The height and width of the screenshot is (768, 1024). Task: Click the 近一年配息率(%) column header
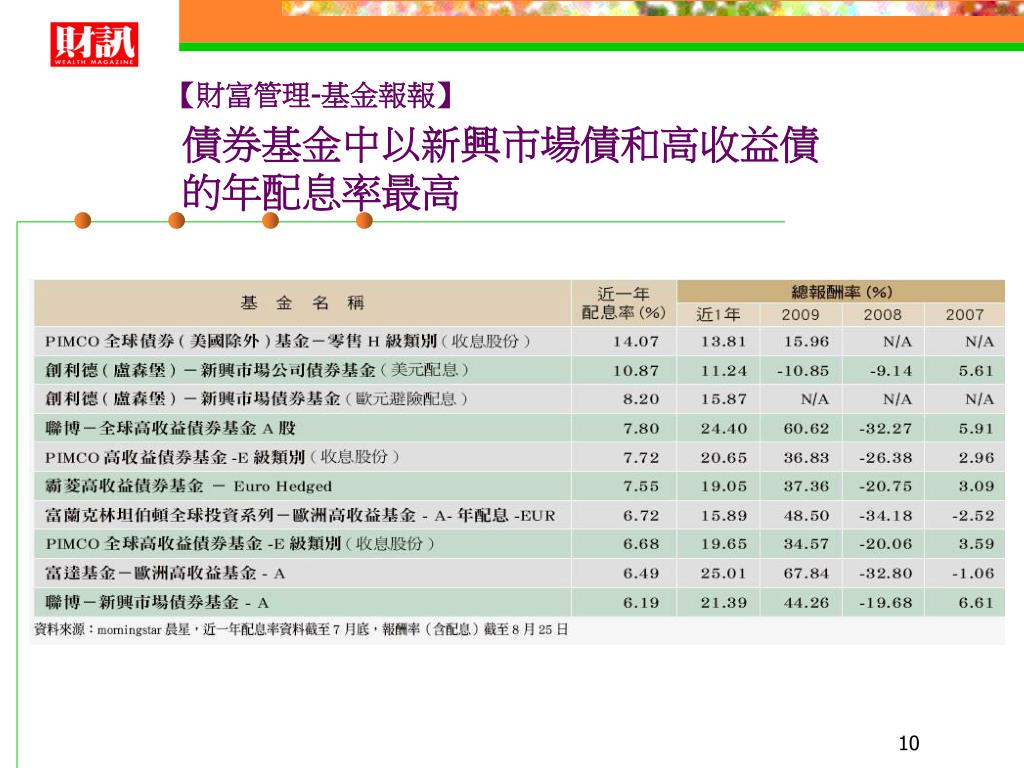(x=623, y=303)
